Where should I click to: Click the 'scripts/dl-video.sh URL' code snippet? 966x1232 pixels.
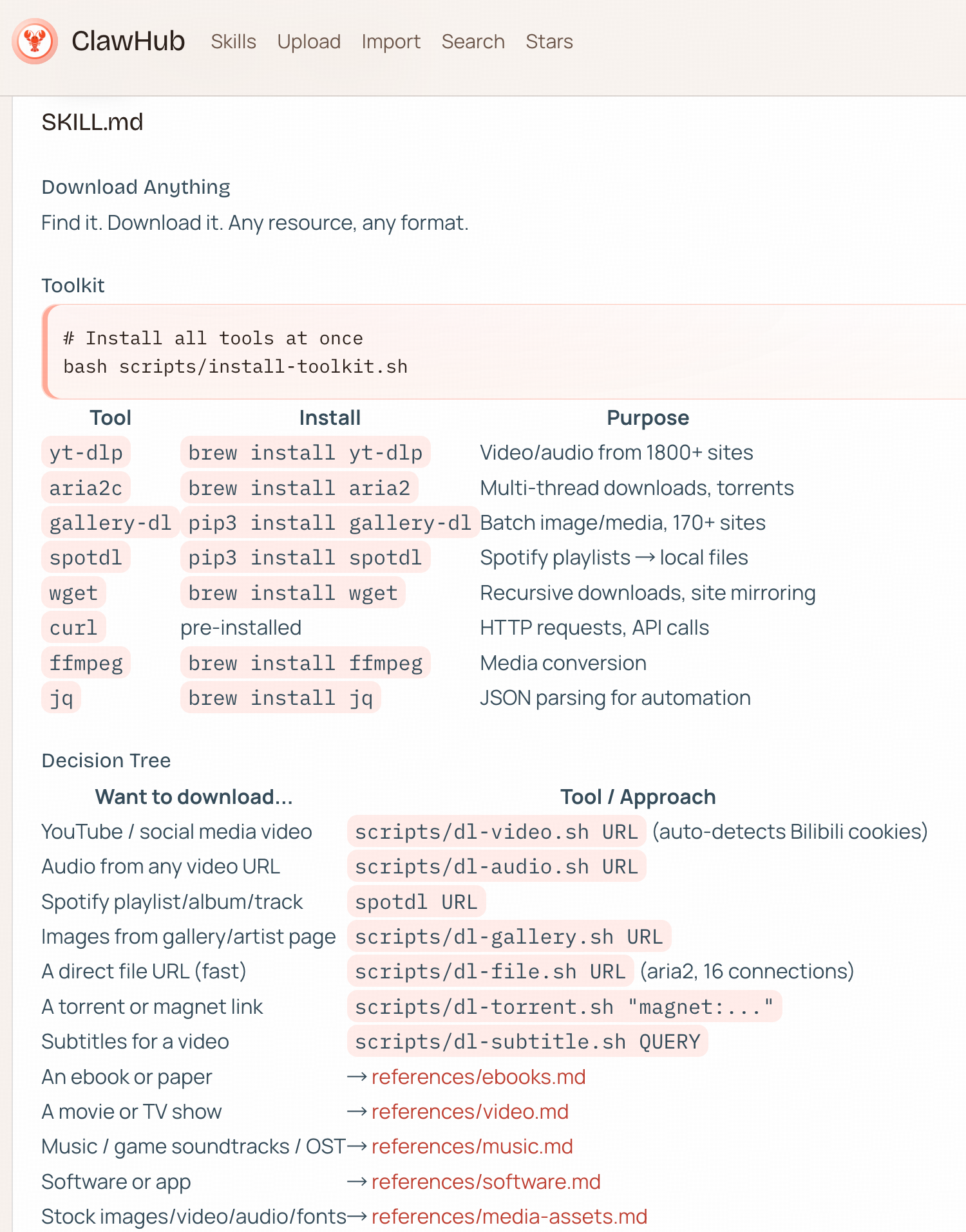click(x=496, y=832)
